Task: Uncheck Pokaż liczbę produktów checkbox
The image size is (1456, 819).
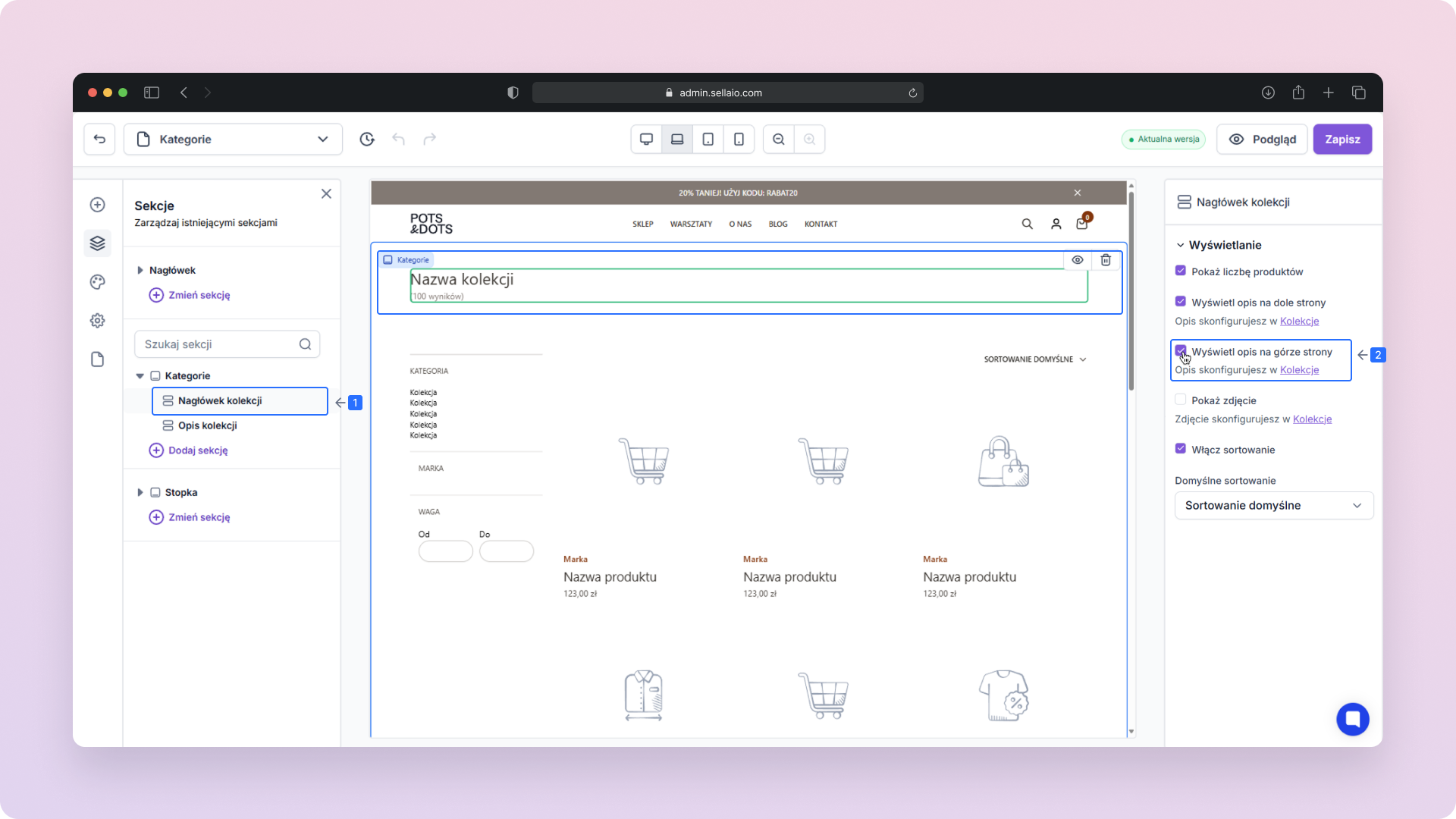Action: pos(1181,271)
